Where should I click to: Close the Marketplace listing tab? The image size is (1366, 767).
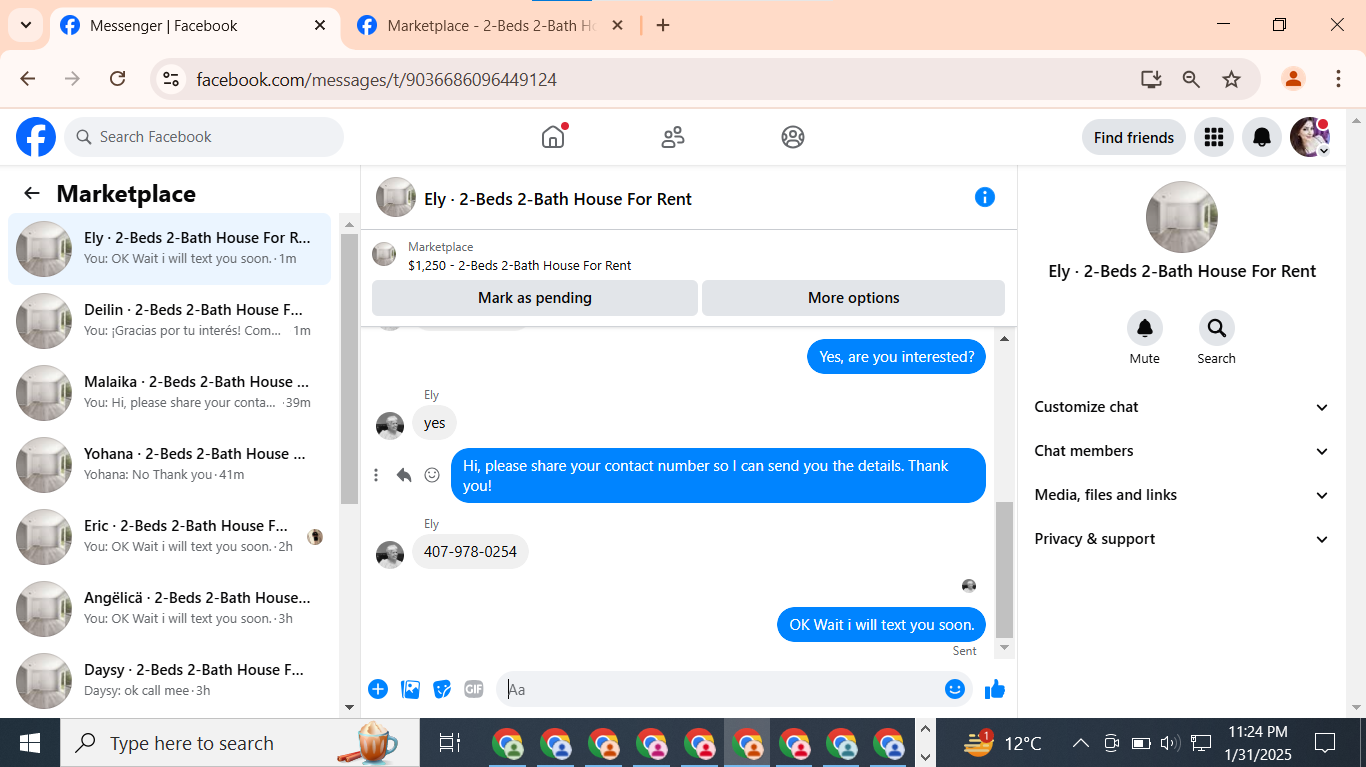pyautogui.click(x=617, y=25)
